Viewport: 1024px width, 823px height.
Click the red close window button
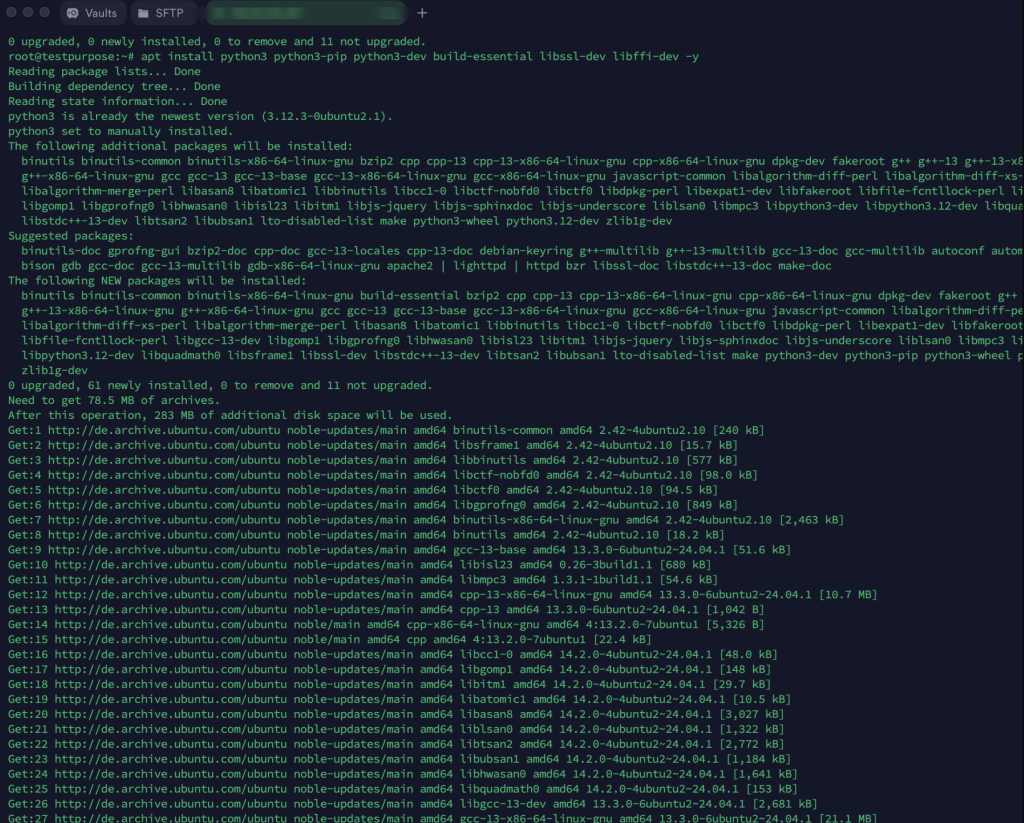pyautogui.click(x=12, y=12)
